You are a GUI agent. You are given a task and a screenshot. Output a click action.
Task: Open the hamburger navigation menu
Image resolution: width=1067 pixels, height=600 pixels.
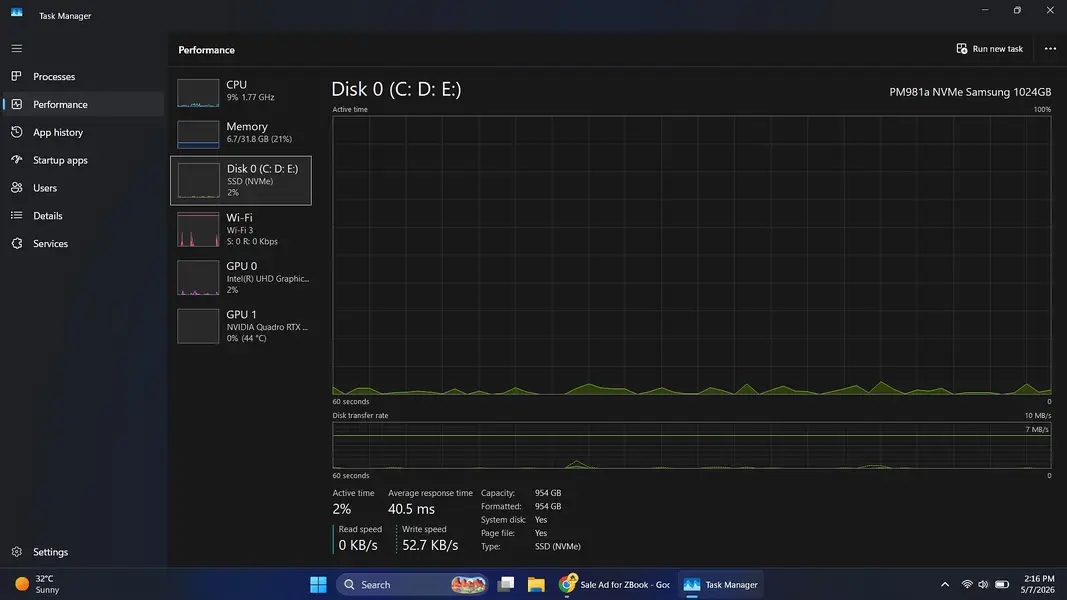(16, 48)
